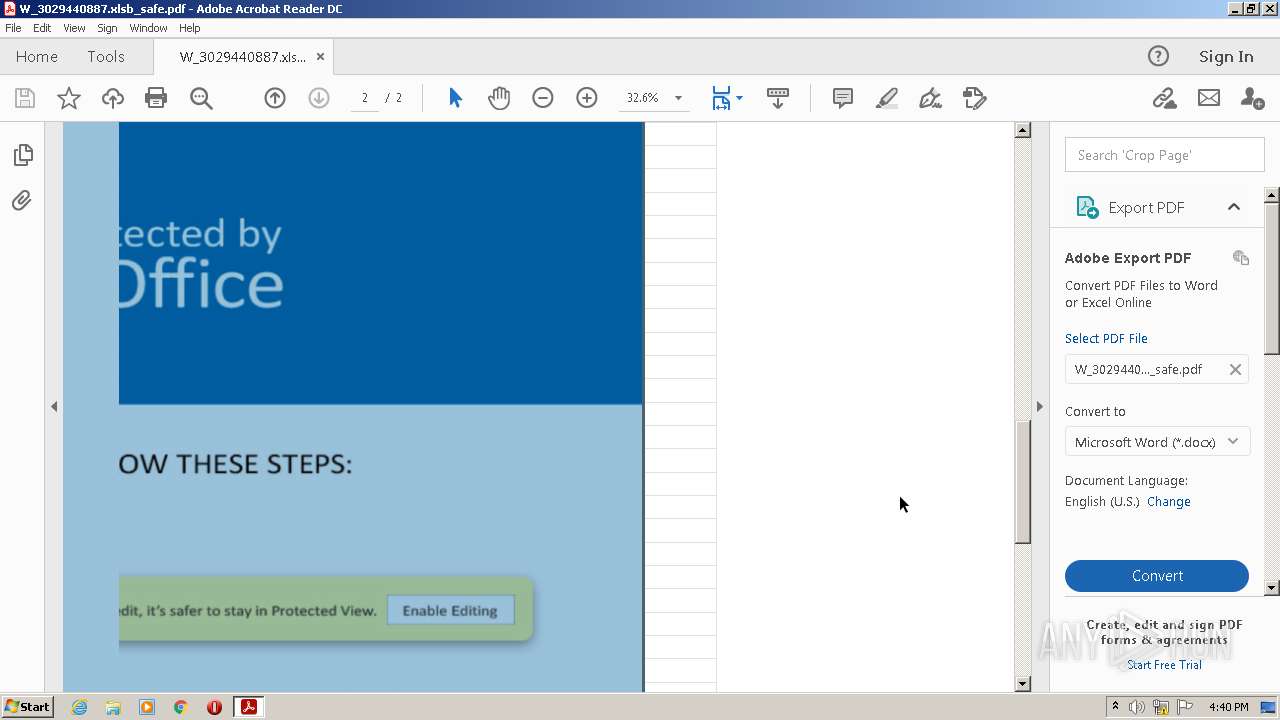
Task: Collapse right tools pane arrow
Action: (1039, 406)
